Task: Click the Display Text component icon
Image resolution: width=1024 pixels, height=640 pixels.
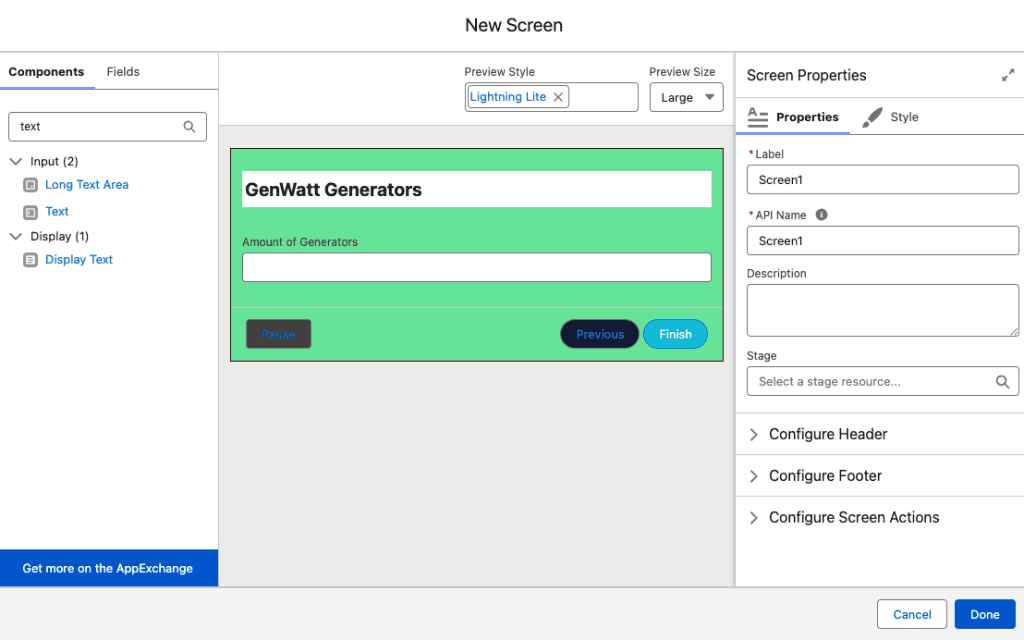Action: point(30,260)
